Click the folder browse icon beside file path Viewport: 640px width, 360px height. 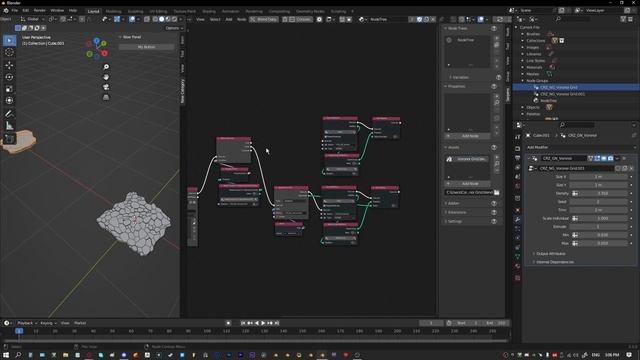[497, 192]
